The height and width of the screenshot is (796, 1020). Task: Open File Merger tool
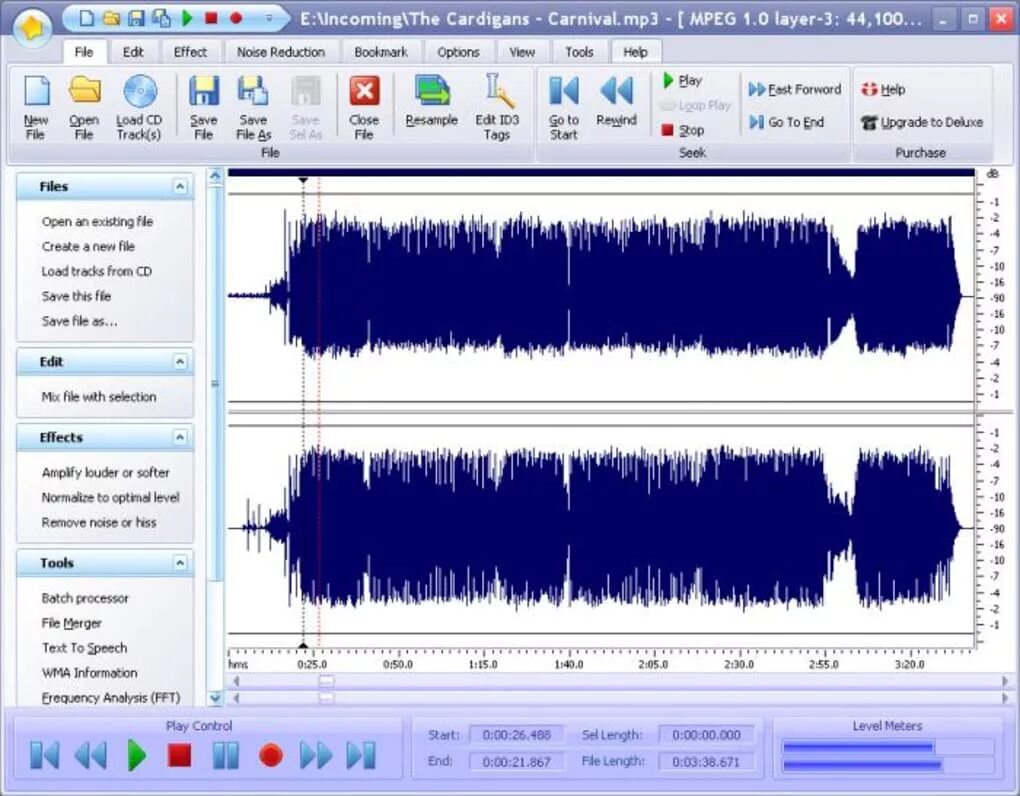72,623
